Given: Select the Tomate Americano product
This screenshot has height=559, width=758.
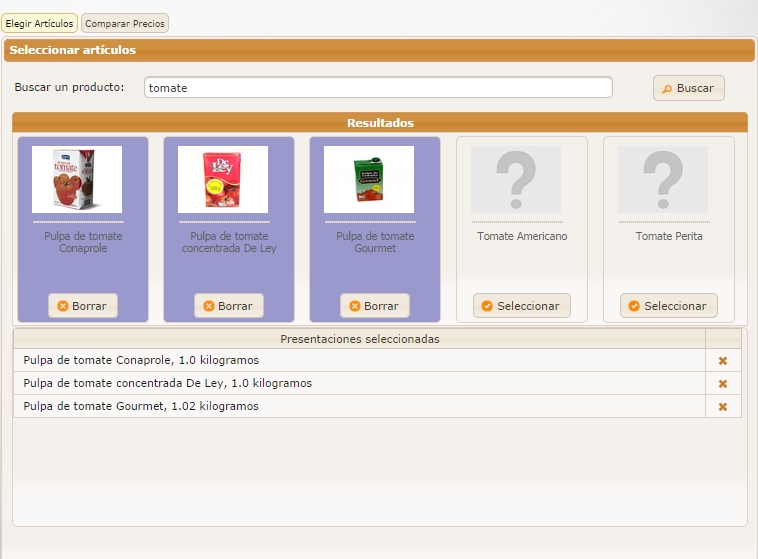Looking at the screenshot, I should pos(522,306).
